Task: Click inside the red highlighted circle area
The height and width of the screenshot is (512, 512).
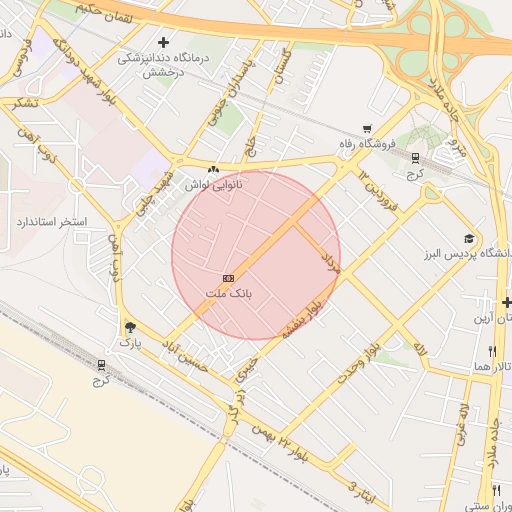Action: [x=256, y=256]
